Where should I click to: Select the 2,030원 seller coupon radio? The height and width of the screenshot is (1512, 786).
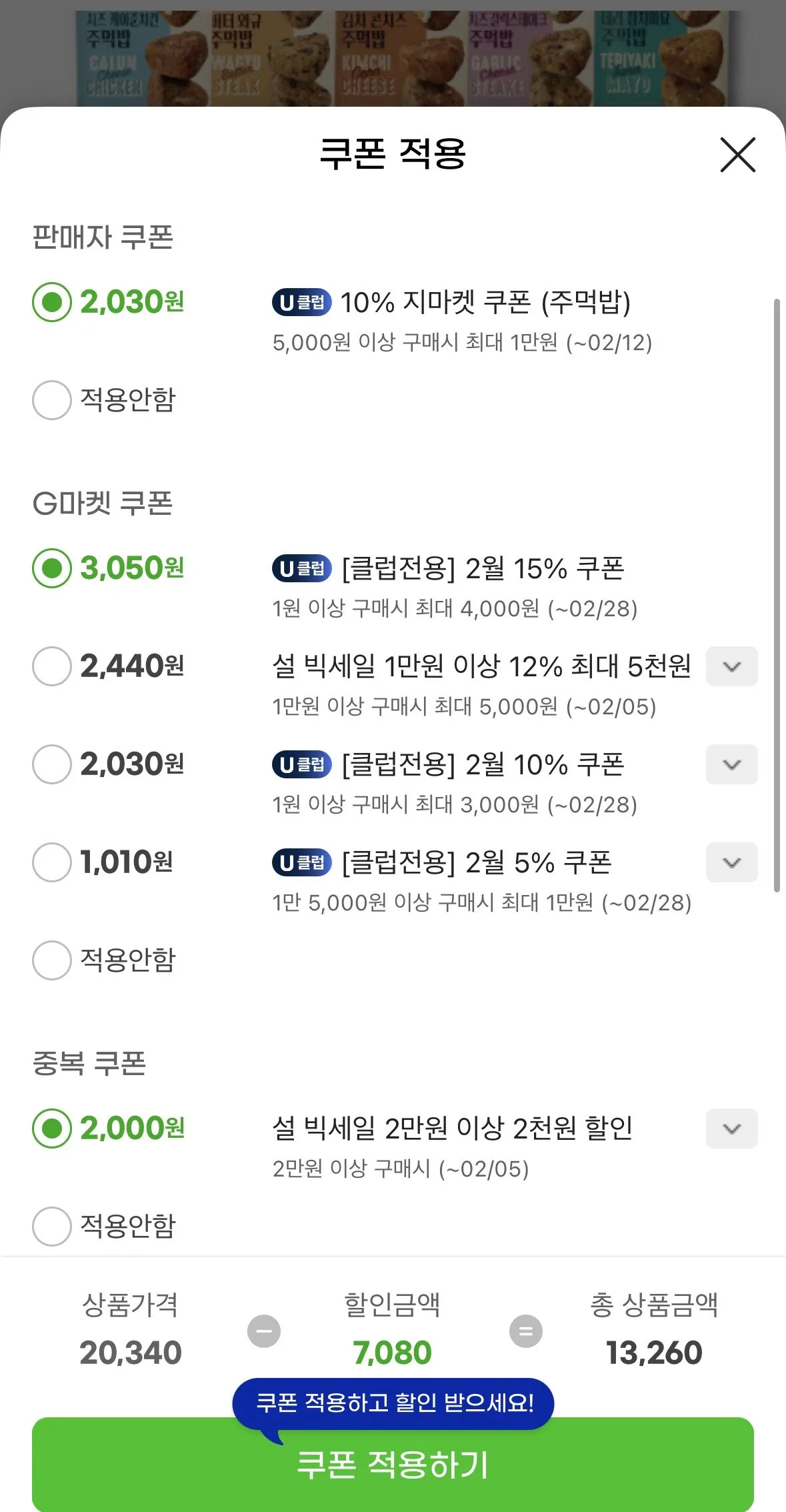52,302
